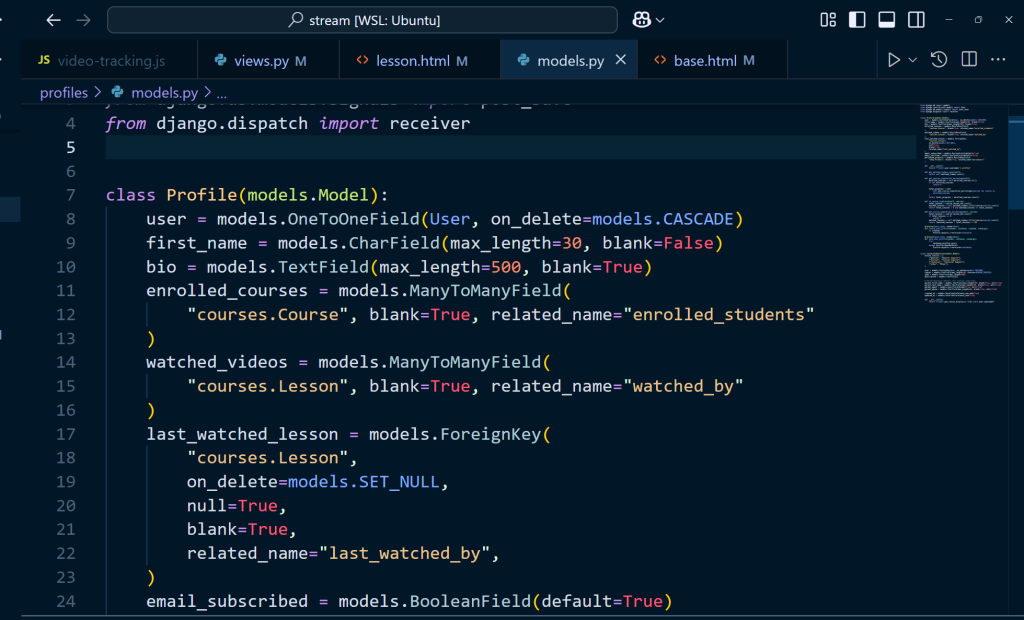The image size is (1024, 620).
Task: Open the file timeline history icon
Action: click(939, 60)
